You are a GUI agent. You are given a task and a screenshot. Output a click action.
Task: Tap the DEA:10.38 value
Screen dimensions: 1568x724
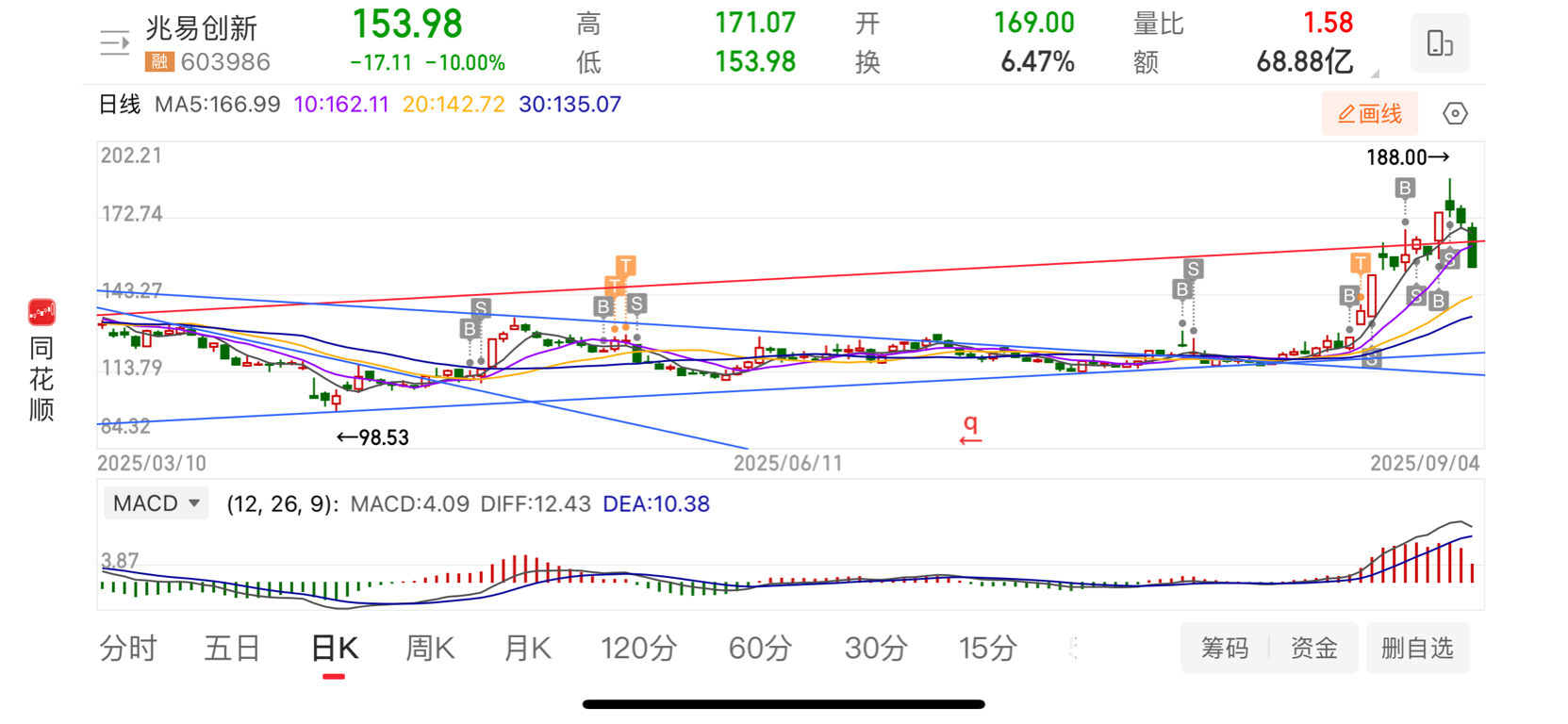pos(656,504)
